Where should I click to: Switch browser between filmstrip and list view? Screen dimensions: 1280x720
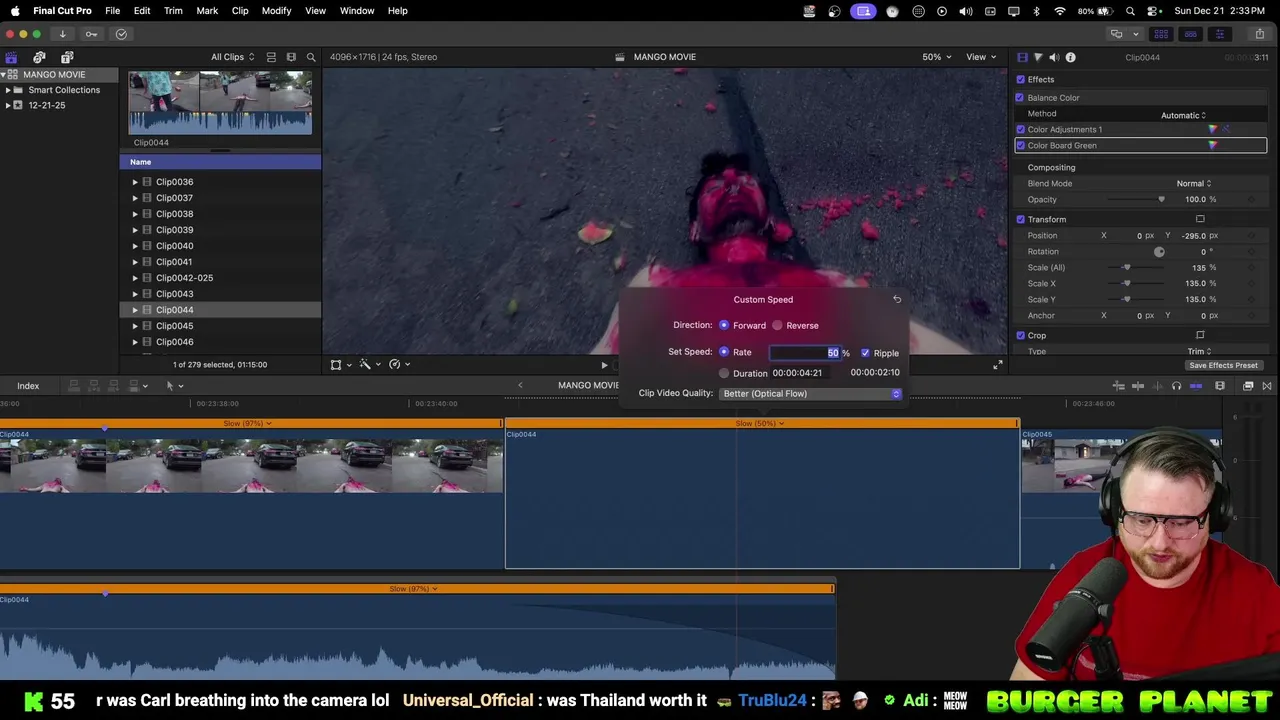click(291, 57)
